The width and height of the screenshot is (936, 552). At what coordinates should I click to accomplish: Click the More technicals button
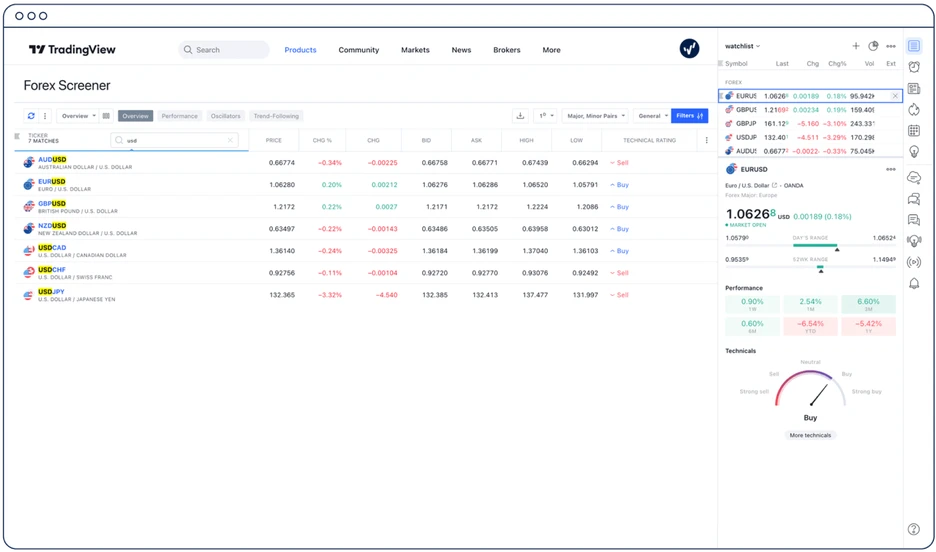coord(810,435)
